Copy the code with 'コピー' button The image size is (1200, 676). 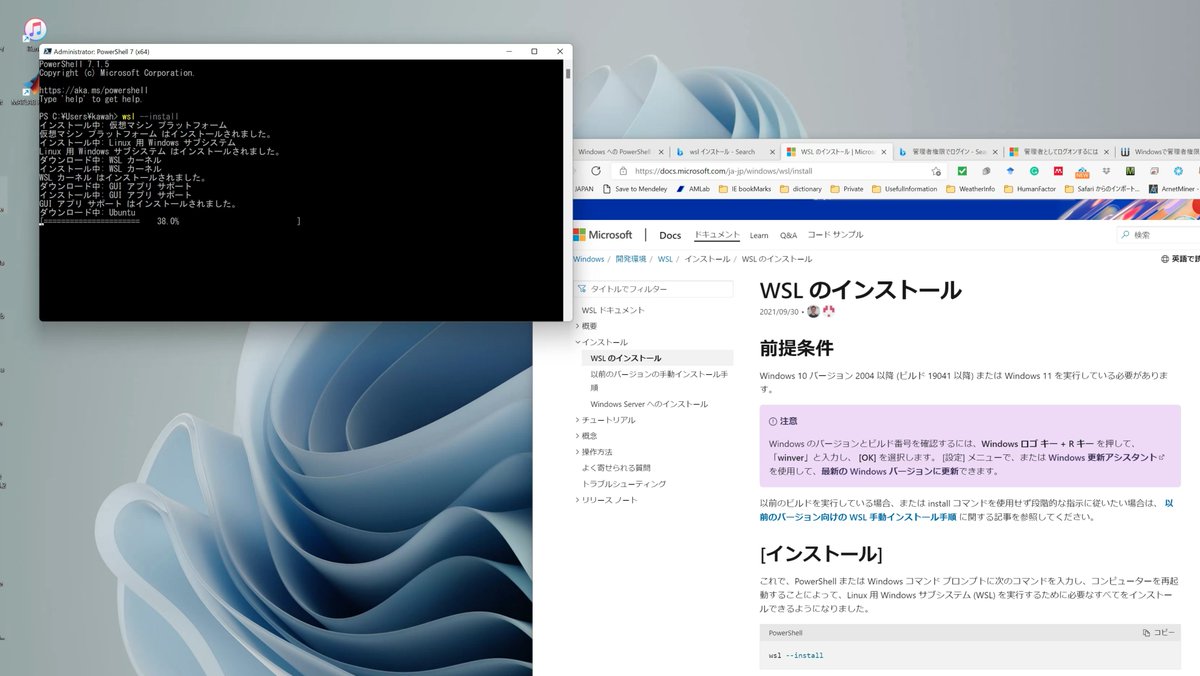tap(1160, 633)
